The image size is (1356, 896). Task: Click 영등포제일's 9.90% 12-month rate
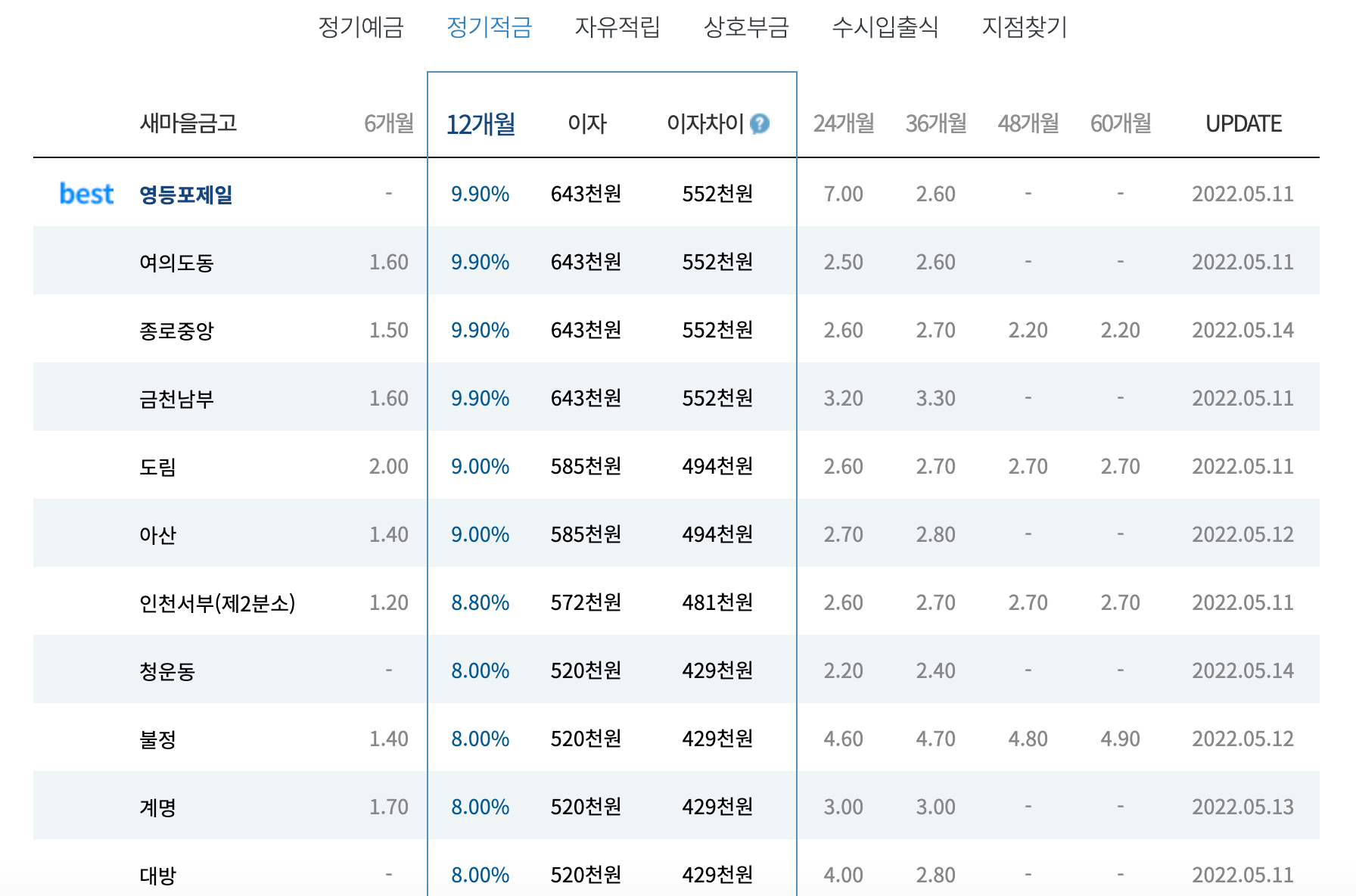(x=481, y=194)
